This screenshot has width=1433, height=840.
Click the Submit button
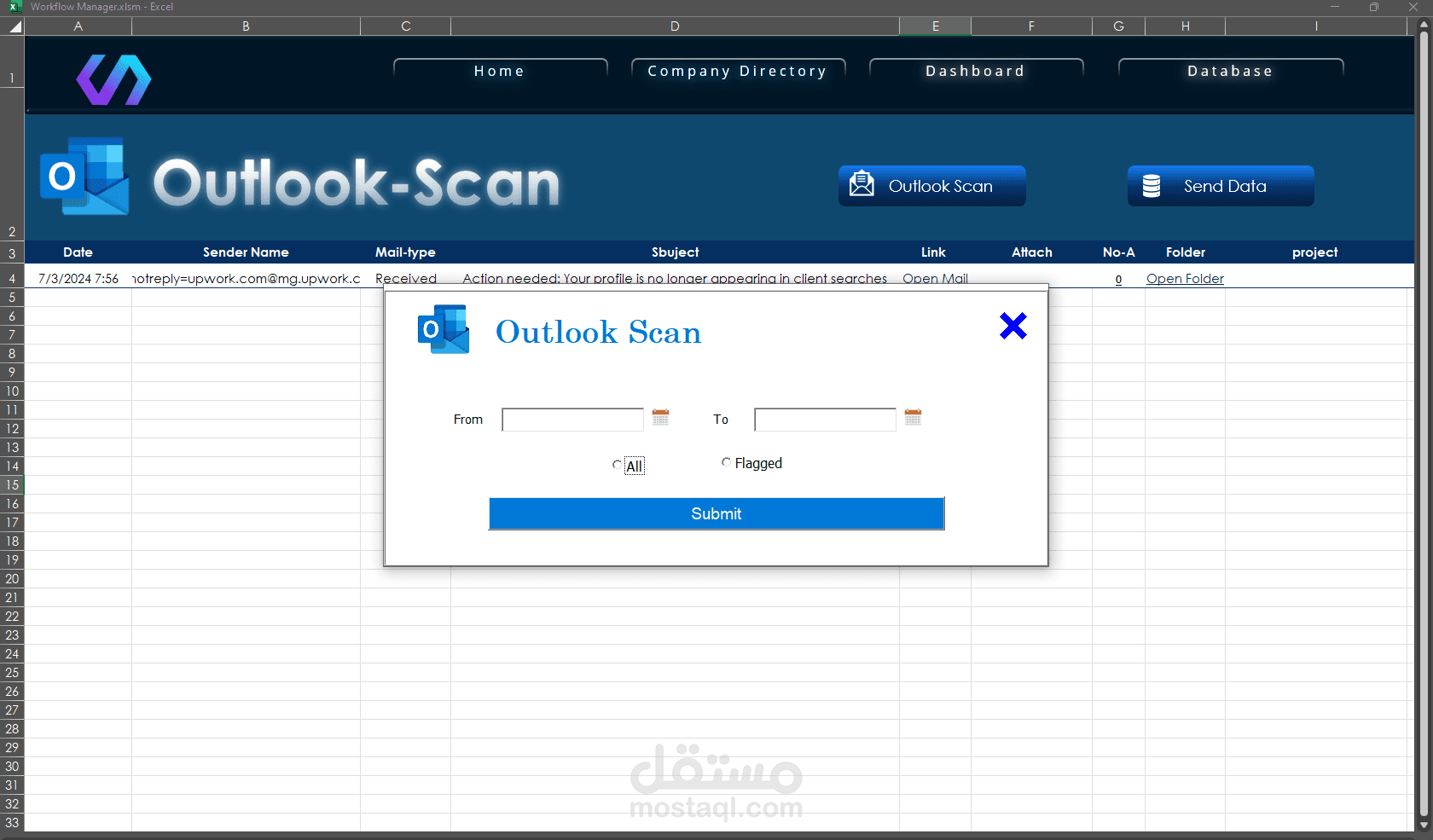(716, 513)
